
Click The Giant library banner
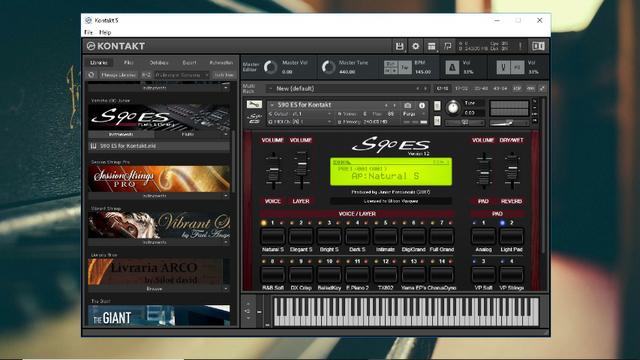159,316
